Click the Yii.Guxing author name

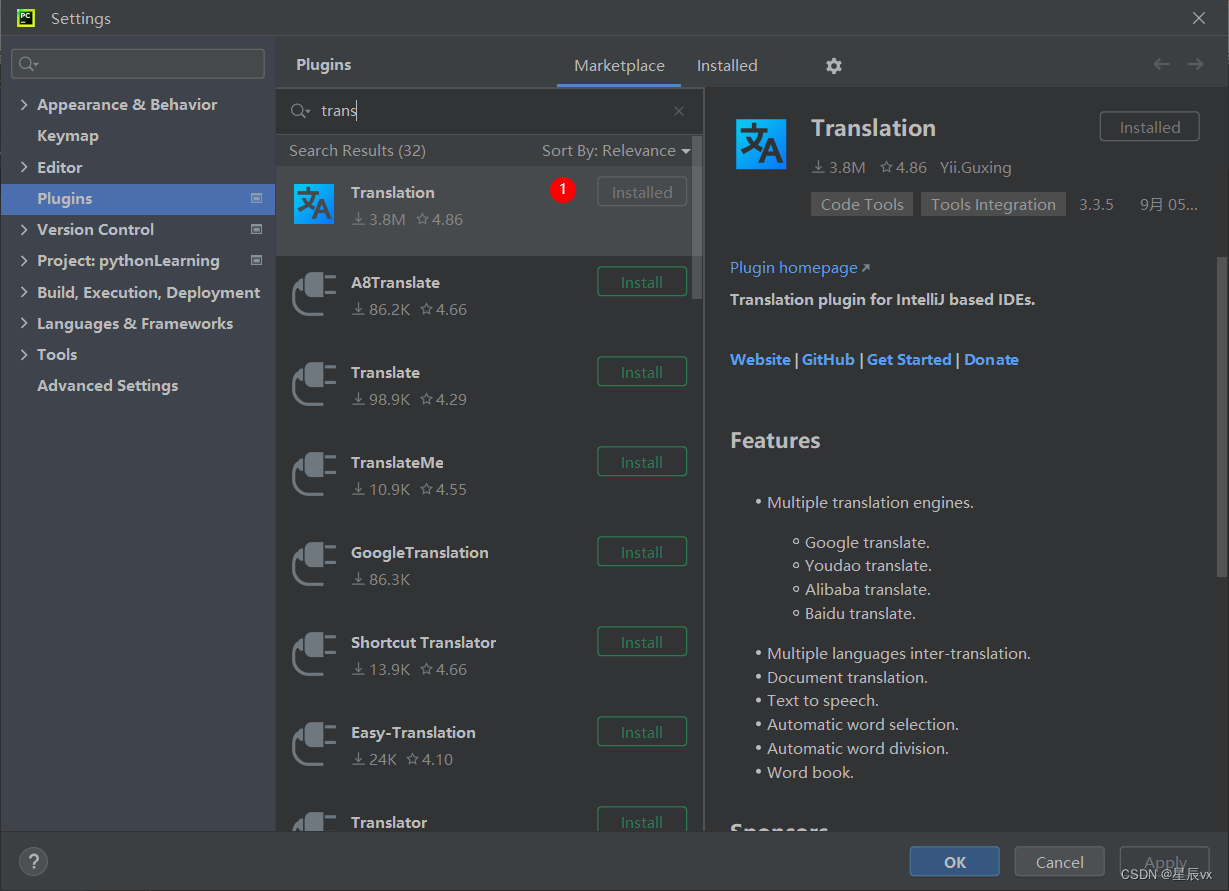point(975,167)
